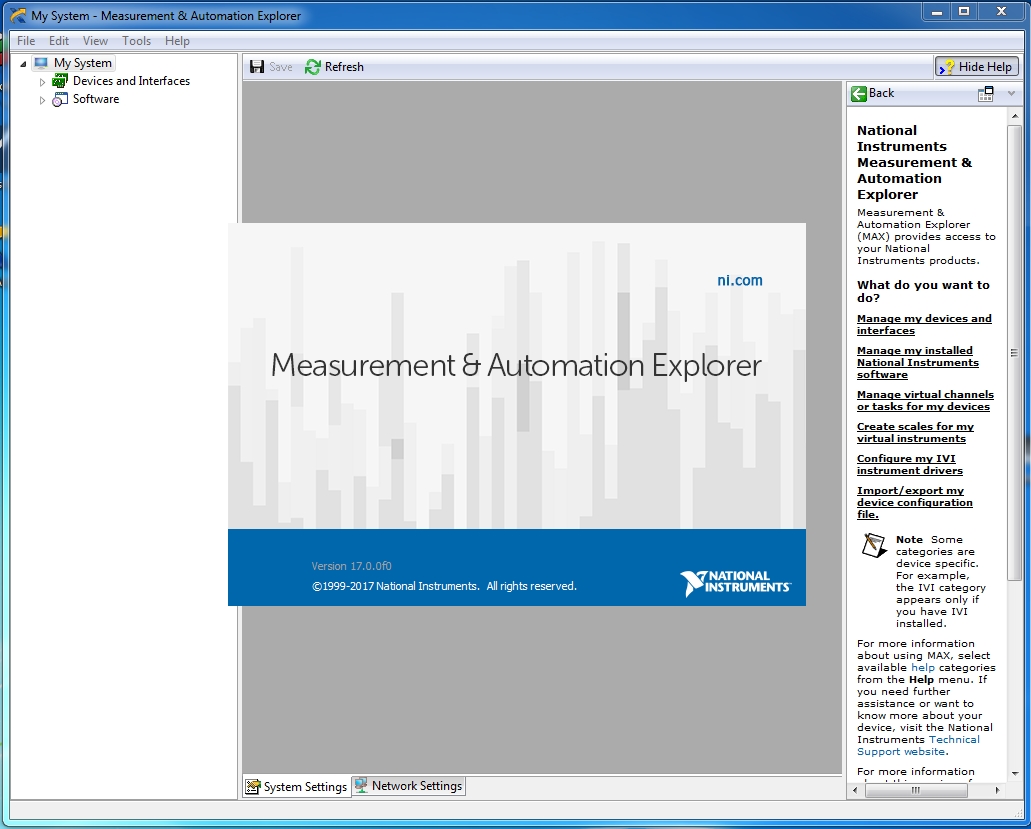
Task: Click the help pane layout icon
Action: click(986, 94)
